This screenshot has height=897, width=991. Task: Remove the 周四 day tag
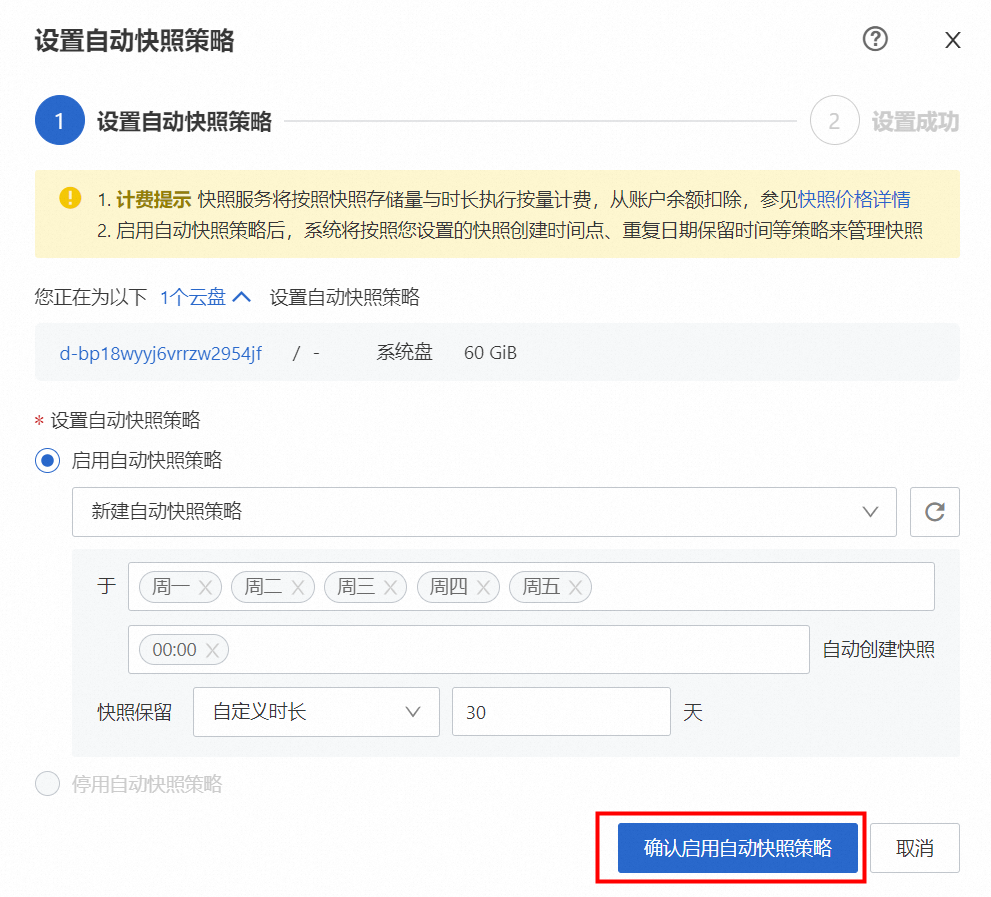coord(485,587)
